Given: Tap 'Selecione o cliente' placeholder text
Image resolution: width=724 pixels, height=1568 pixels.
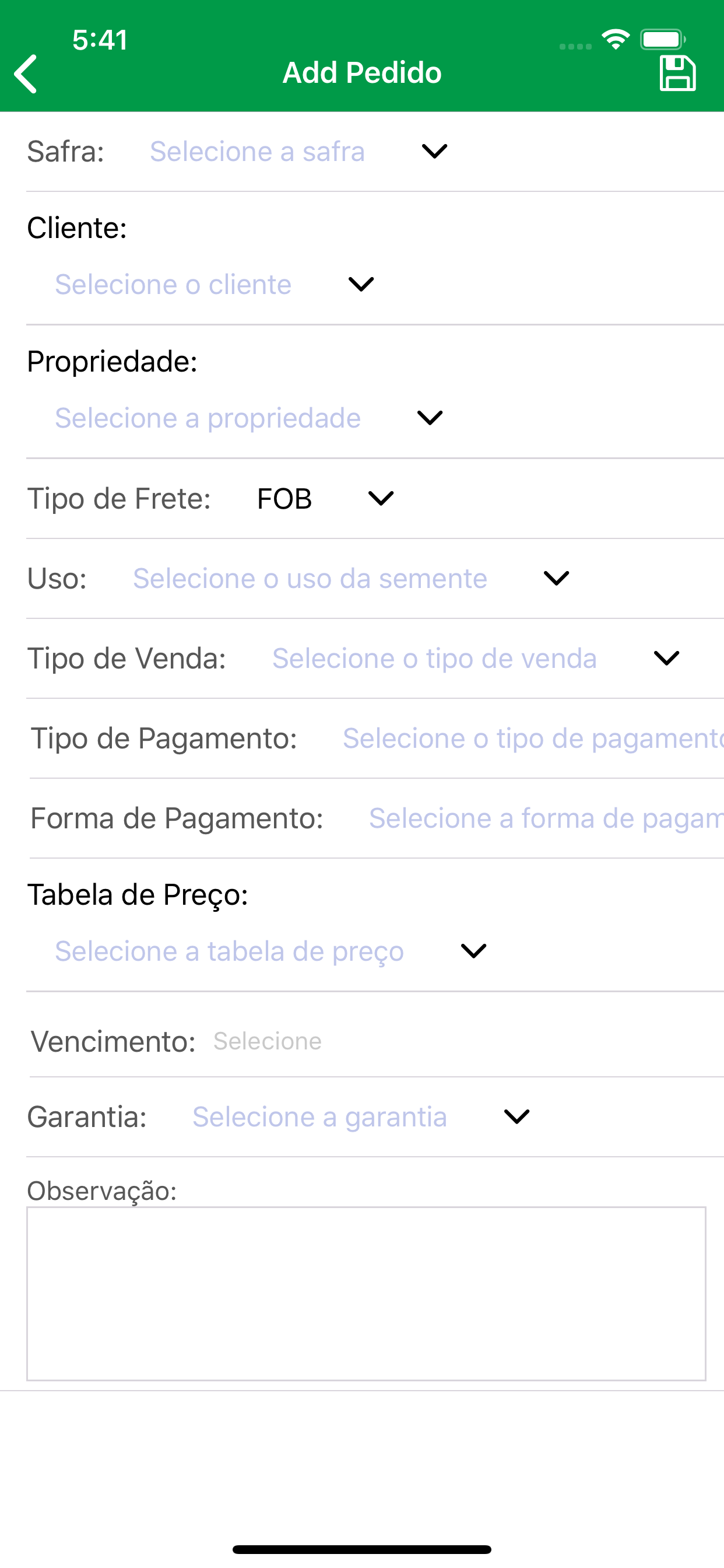Looking at the screenshot, I should pyautogui.click(x=173, y=284).
